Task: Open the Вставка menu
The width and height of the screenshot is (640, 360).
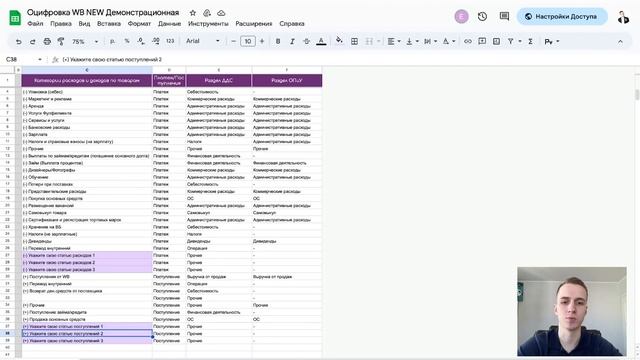Action: point(109,24)
